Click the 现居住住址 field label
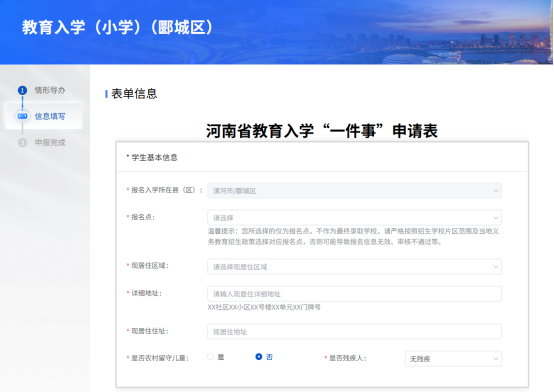The height and width of the screenshot is (392, 554). pyautogui.click(x=150, y=331)
